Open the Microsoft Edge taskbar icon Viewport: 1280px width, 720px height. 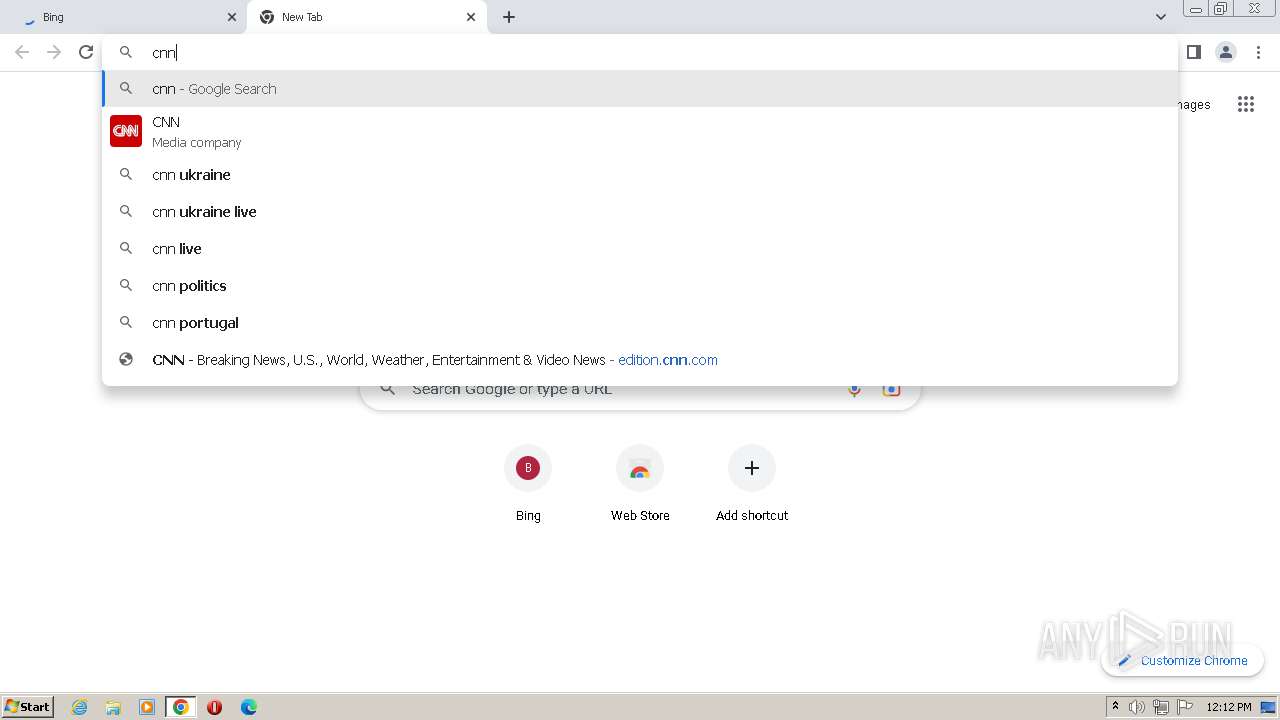[248, 707]
